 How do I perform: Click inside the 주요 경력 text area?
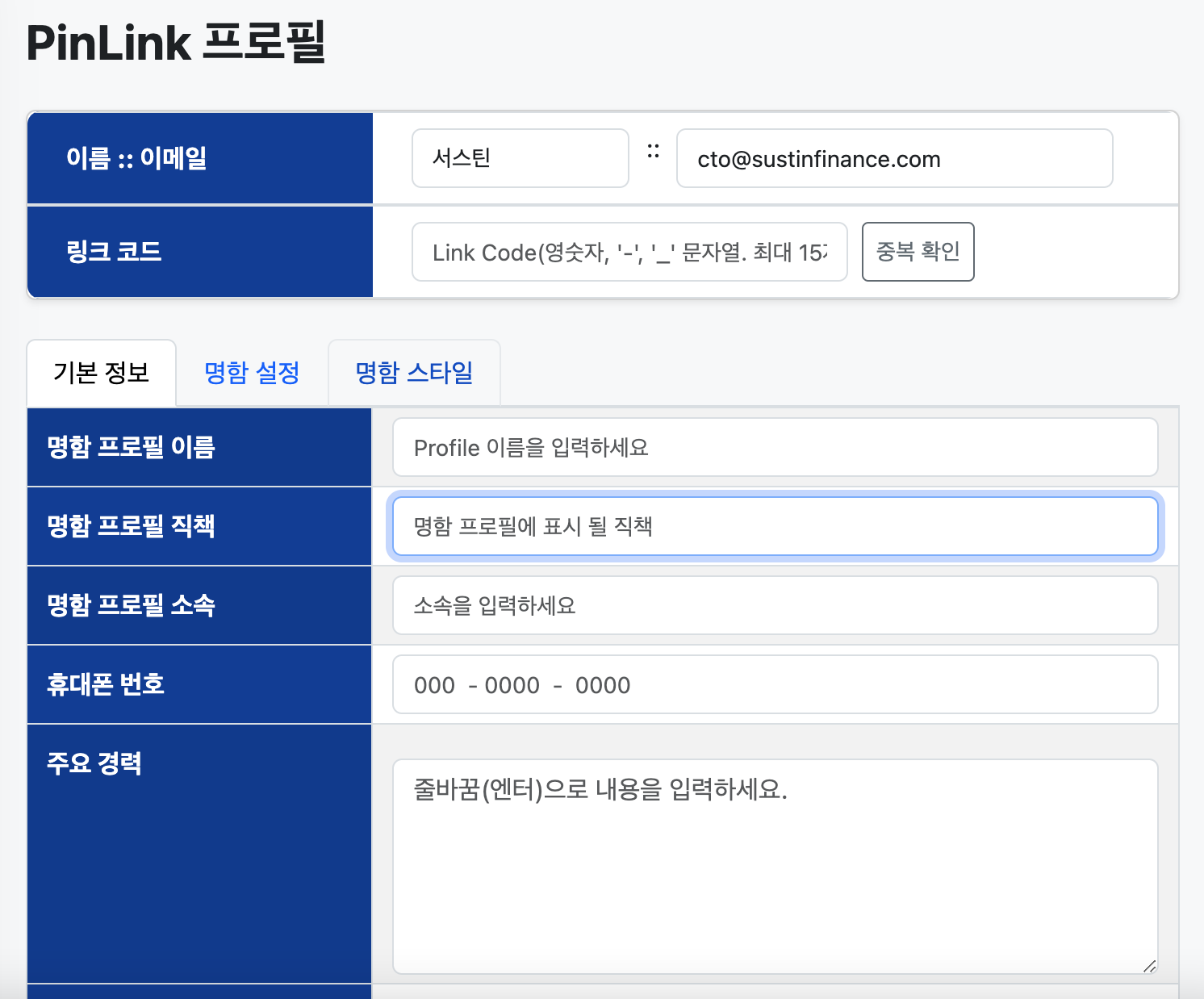click(x=775, y=865)
